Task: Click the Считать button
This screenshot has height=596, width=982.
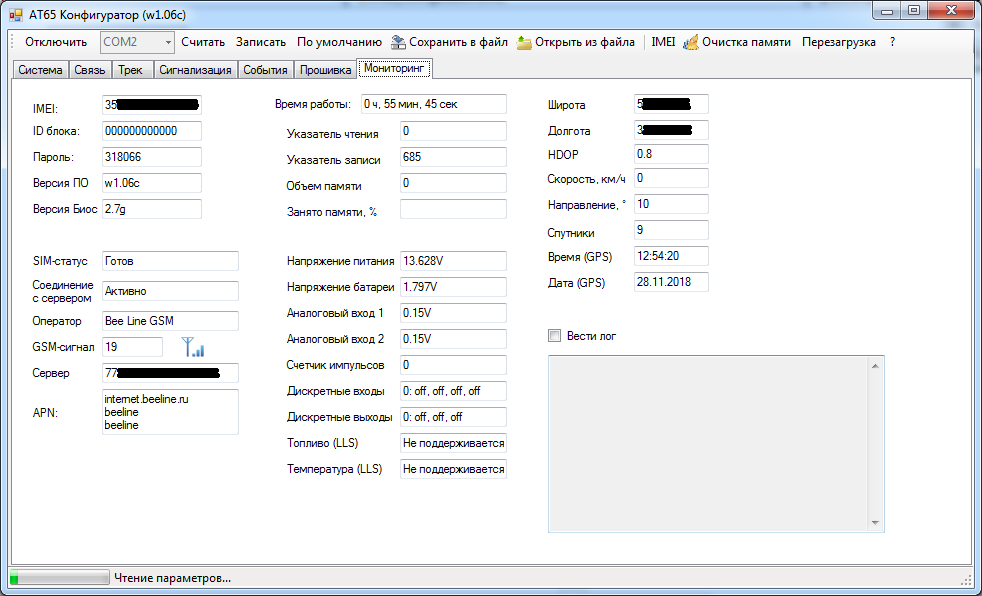Action: click(x=203, y=43)
